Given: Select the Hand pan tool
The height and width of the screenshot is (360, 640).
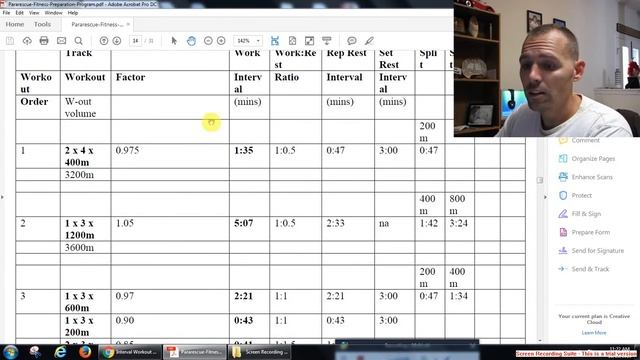Looking at the screenshot, I should coord(191,41).
